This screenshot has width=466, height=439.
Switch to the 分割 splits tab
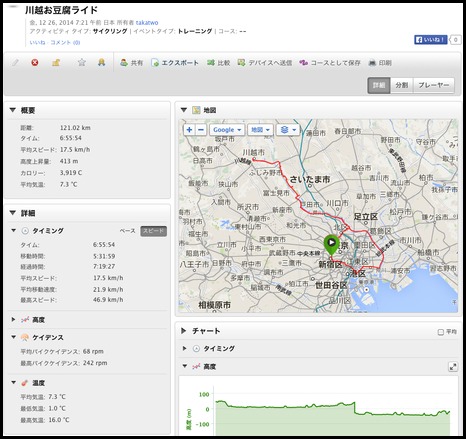click(x=402, y=85)
